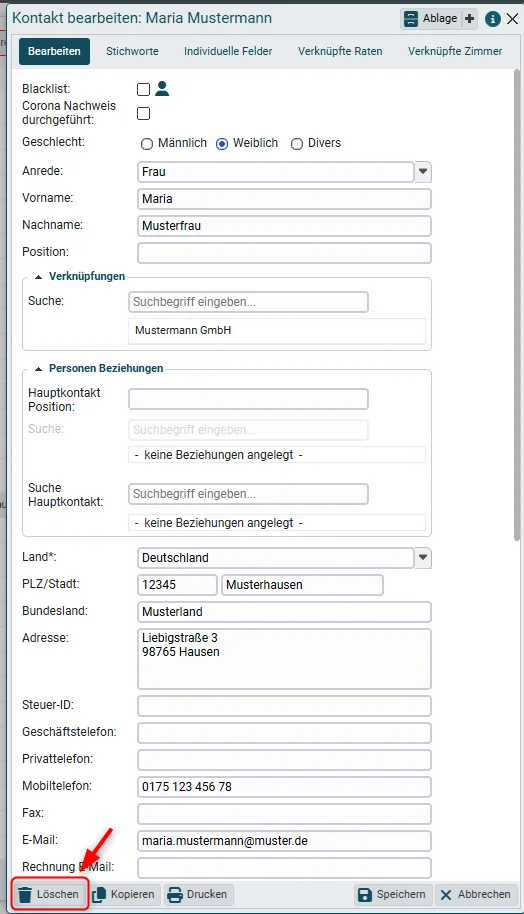Open the Anrede dropdown arrow
Image resolution: width=524 pixels, height=914 pixels.
click(x=423, y=172)
